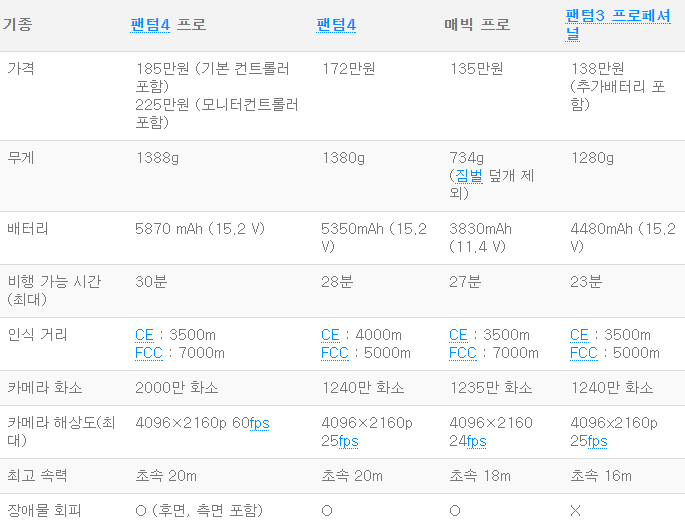Open 25fps link in the 팬텀4 column
Image resolution: width=685 pixels, height=525 pixels.
348,441
